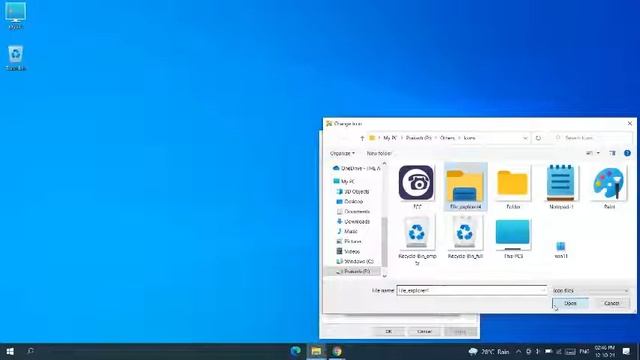
Task: Click the navigation pane scrollbar
Action: tap(384, 243)
